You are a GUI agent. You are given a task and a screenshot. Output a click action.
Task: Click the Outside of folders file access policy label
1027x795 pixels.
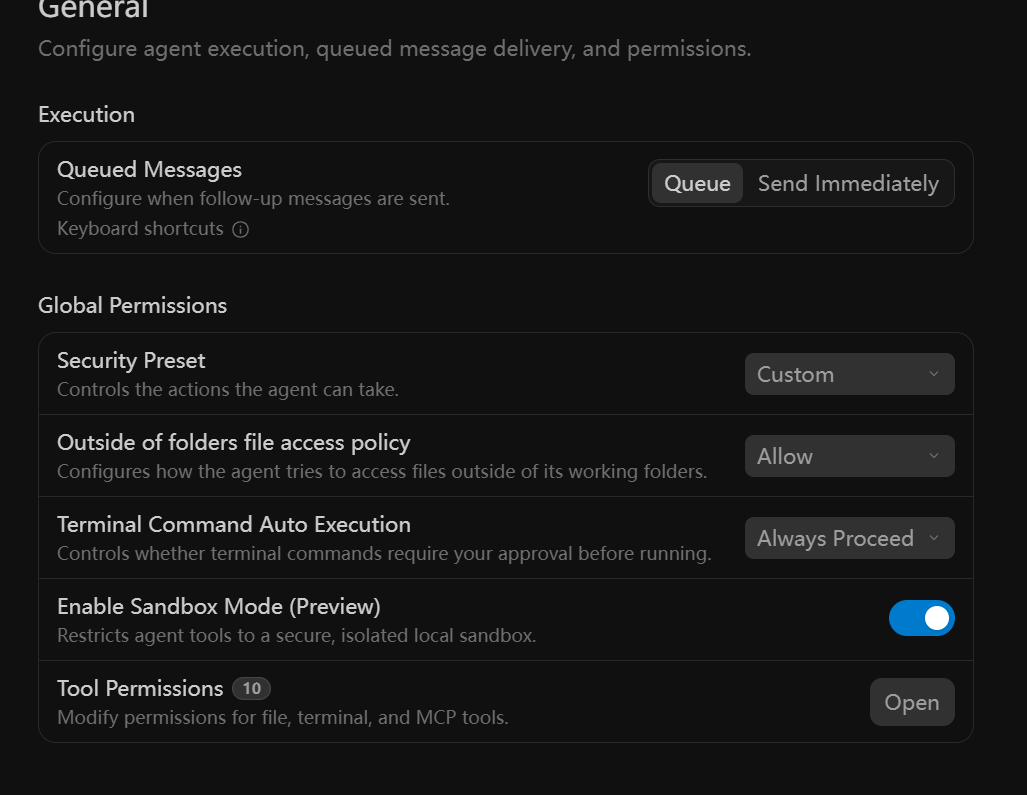point(234,443)
